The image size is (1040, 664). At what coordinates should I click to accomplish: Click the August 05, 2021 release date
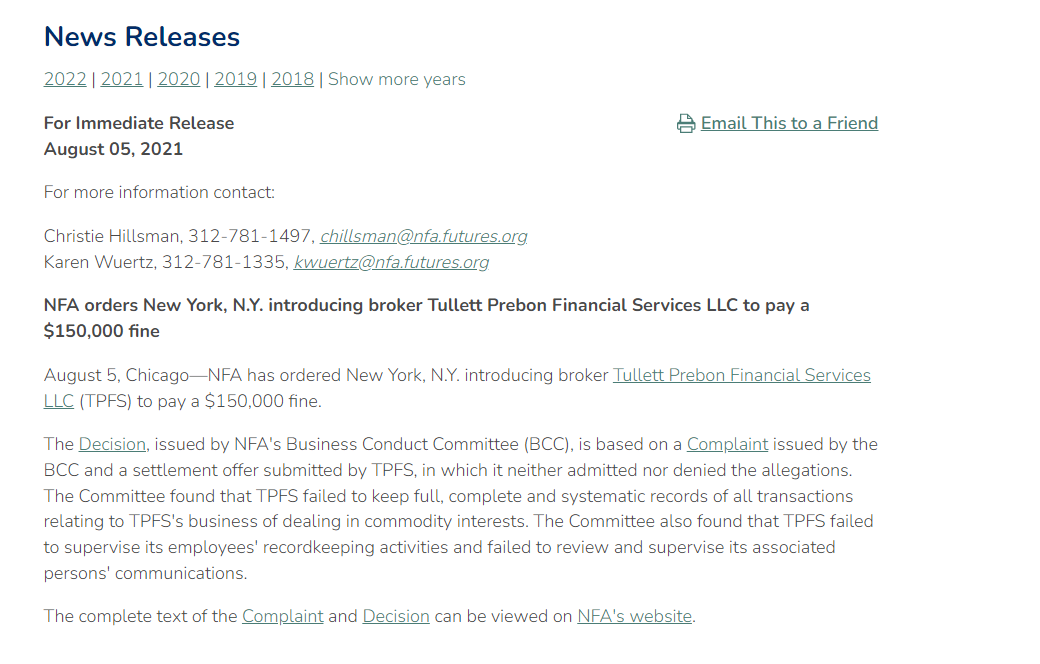click(x=113, y=149)
